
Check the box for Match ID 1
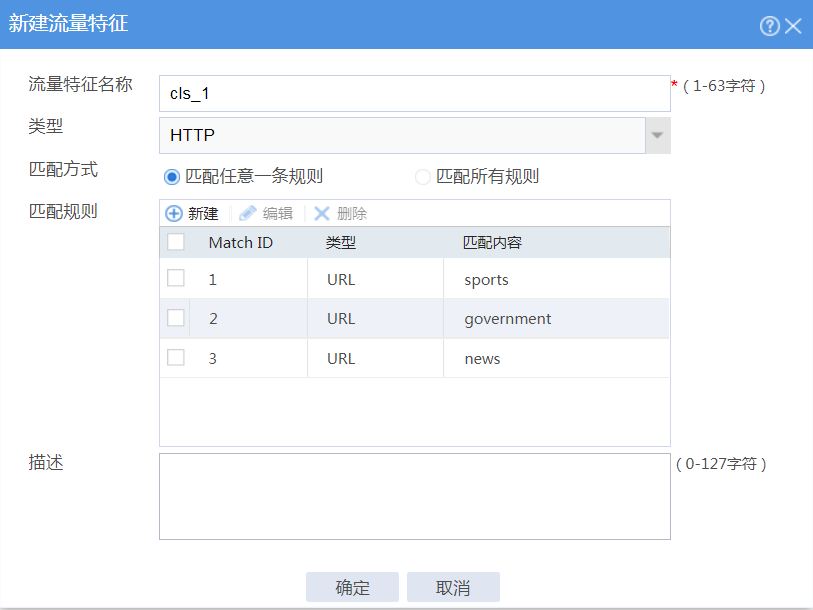(x=176, y=279)
